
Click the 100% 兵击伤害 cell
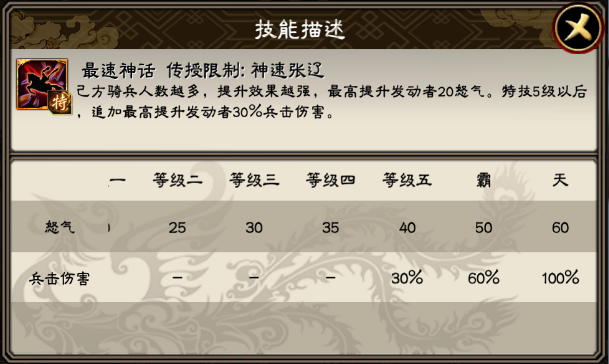tap(560, 278)
